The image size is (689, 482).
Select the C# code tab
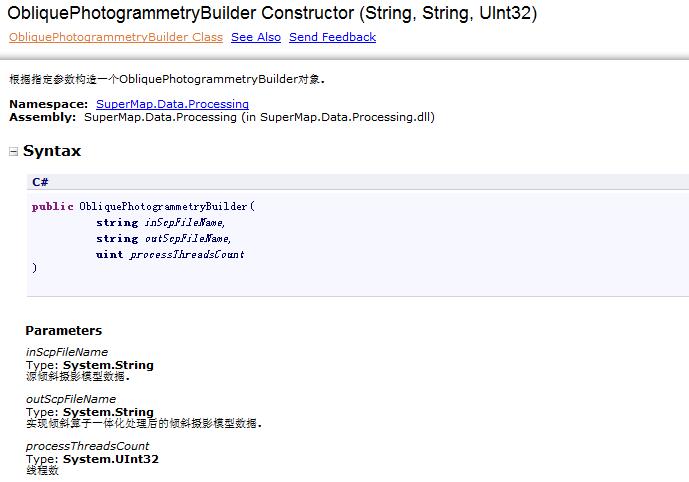coord(40,182)
